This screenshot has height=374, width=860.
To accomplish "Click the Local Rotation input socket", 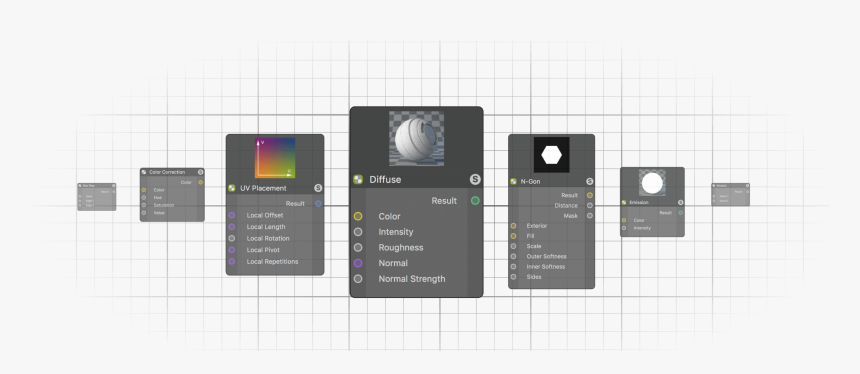I will point(232,239).
